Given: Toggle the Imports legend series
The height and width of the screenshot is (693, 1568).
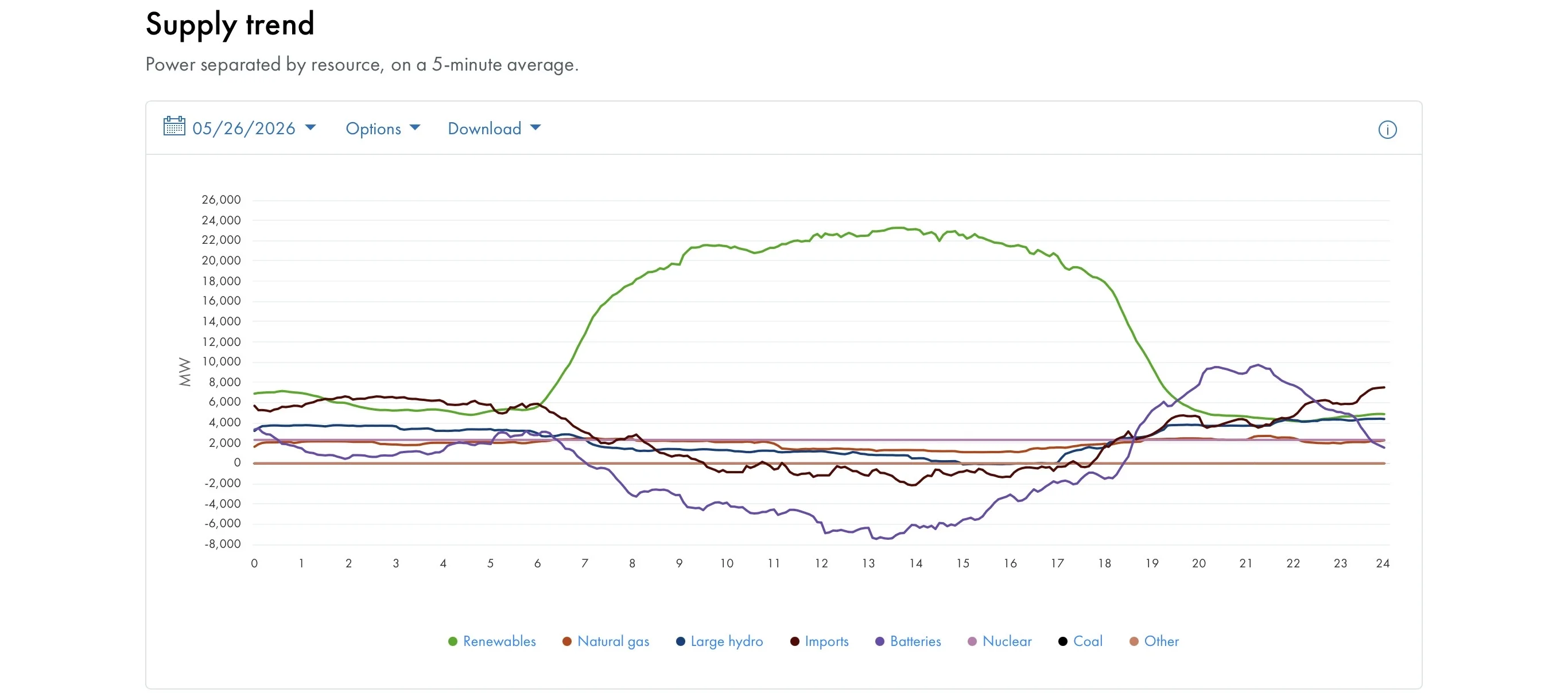Looking at the screenshot, I should click(x=820, y=641).
